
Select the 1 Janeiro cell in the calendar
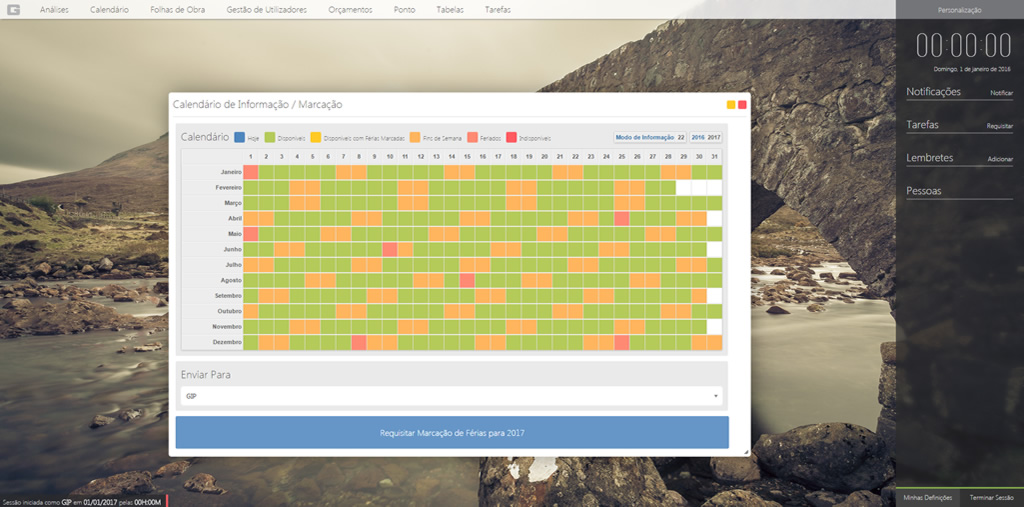(251, 173)
